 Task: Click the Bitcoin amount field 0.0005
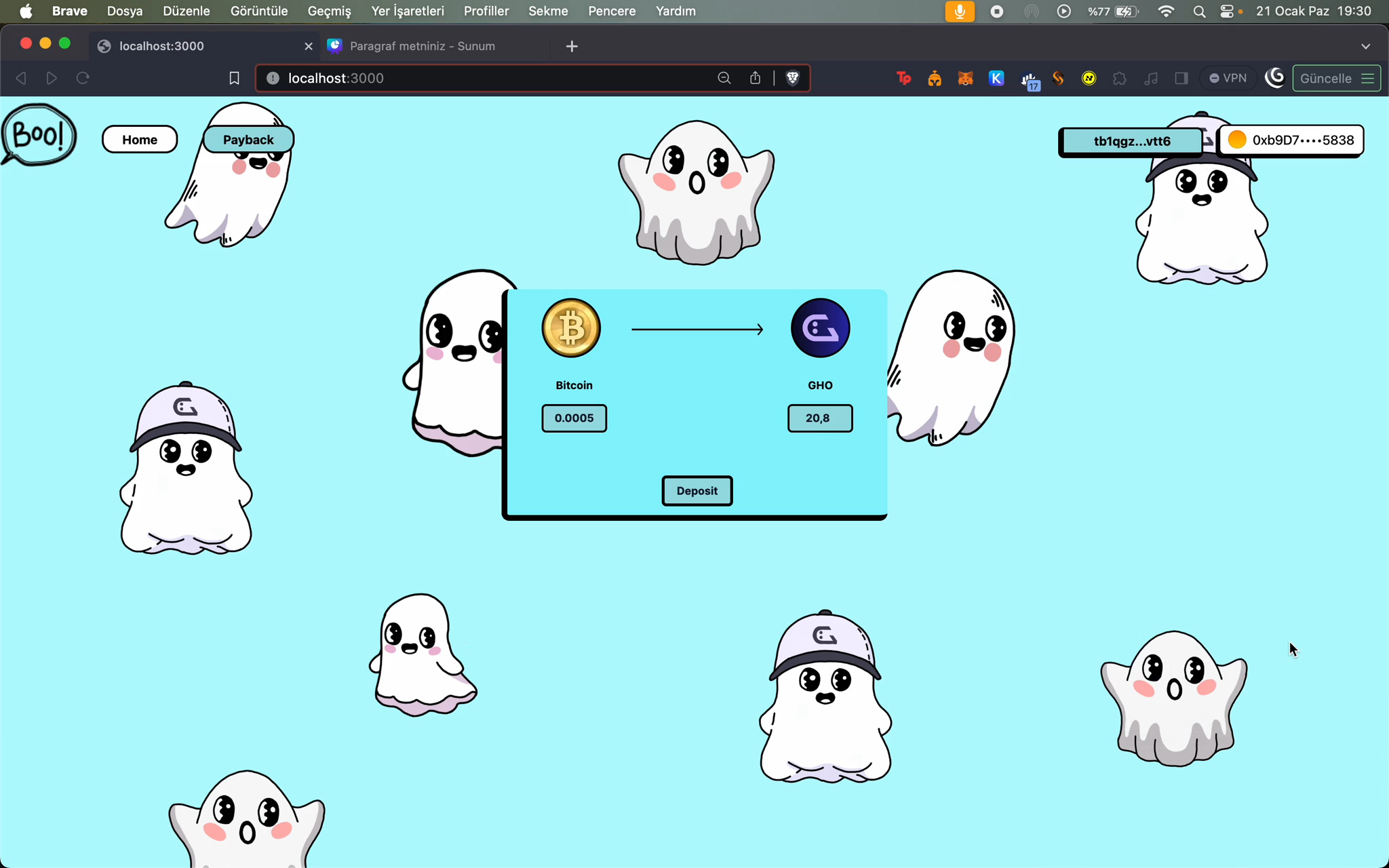pyautogui.click(x=574, y=418)
